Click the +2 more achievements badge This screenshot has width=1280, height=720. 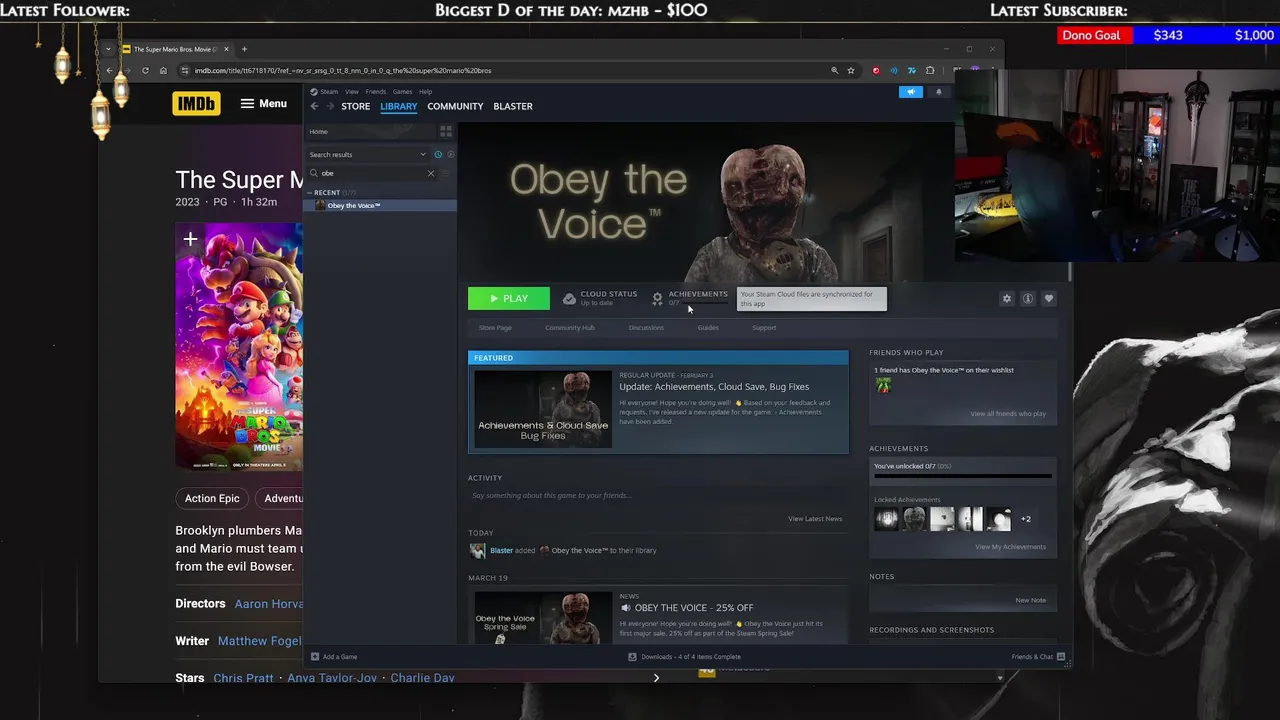click(1026, 519)
